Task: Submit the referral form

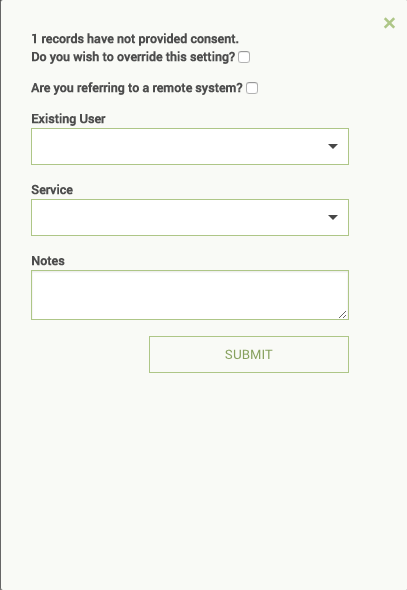Action: tap(249, 354)
